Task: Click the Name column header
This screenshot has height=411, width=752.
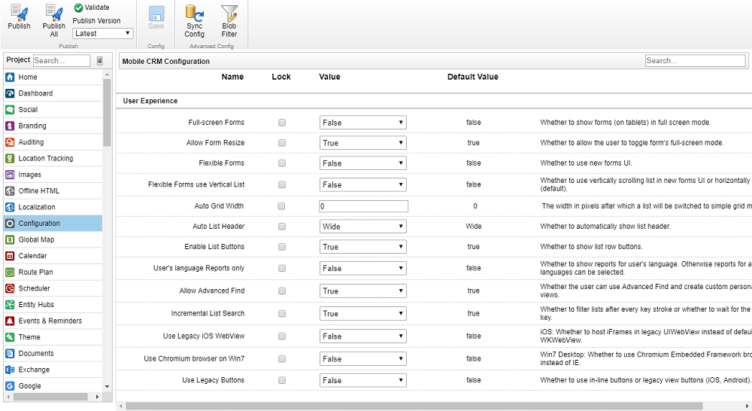Action: click(233, 77)
